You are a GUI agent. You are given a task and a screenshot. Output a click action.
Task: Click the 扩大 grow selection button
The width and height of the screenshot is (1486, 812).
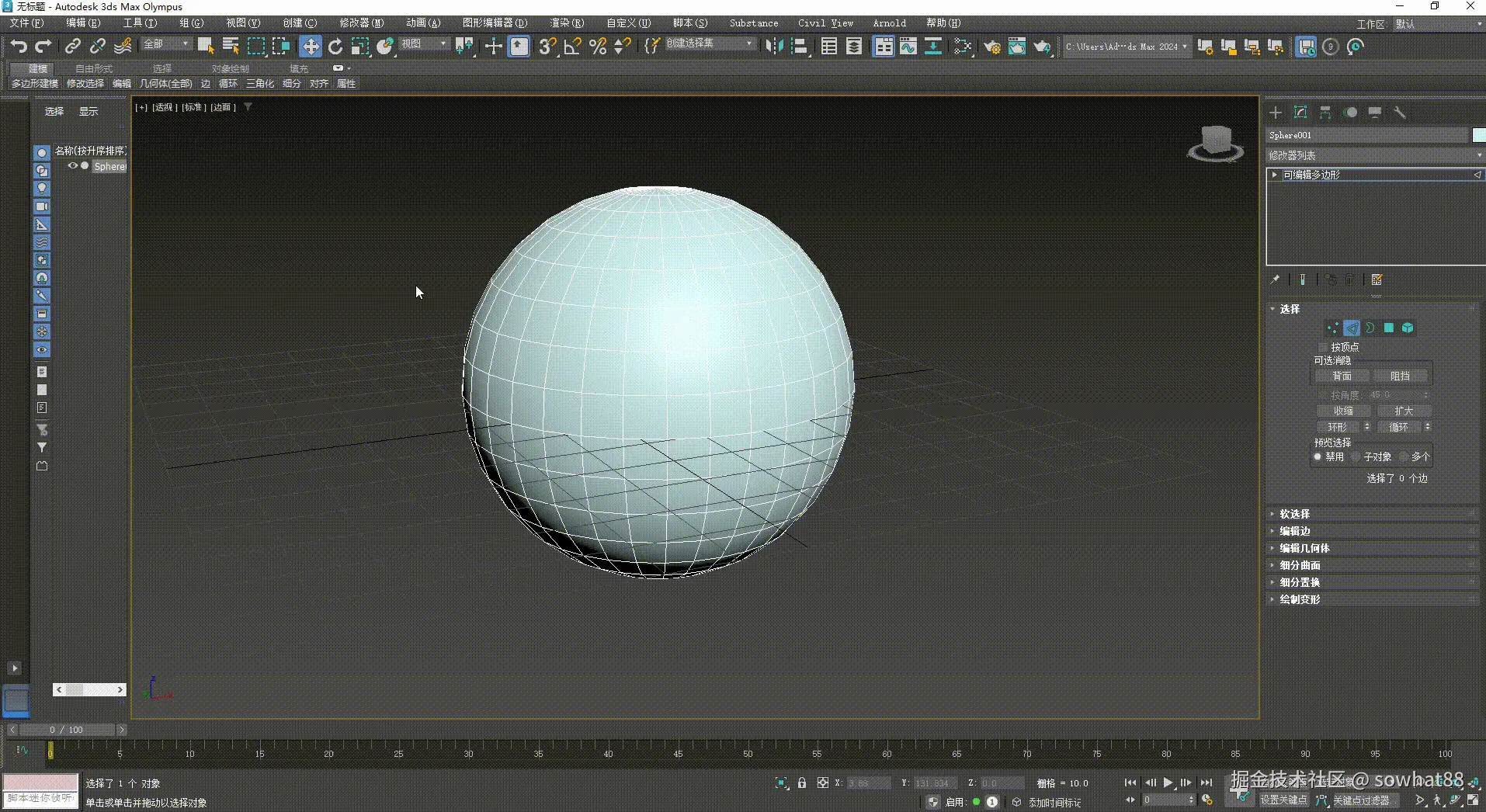point(1404,411)
